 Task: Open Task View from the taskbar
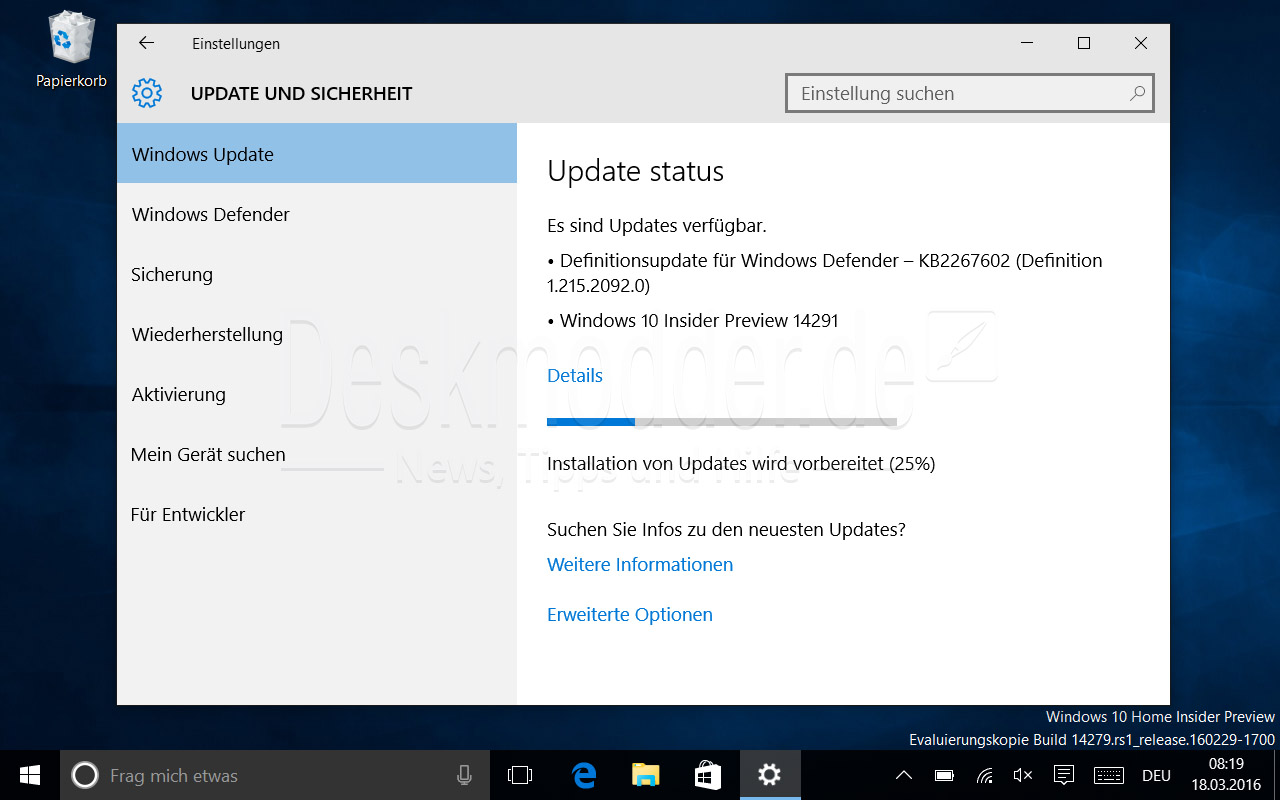click(x=520, y=775)
